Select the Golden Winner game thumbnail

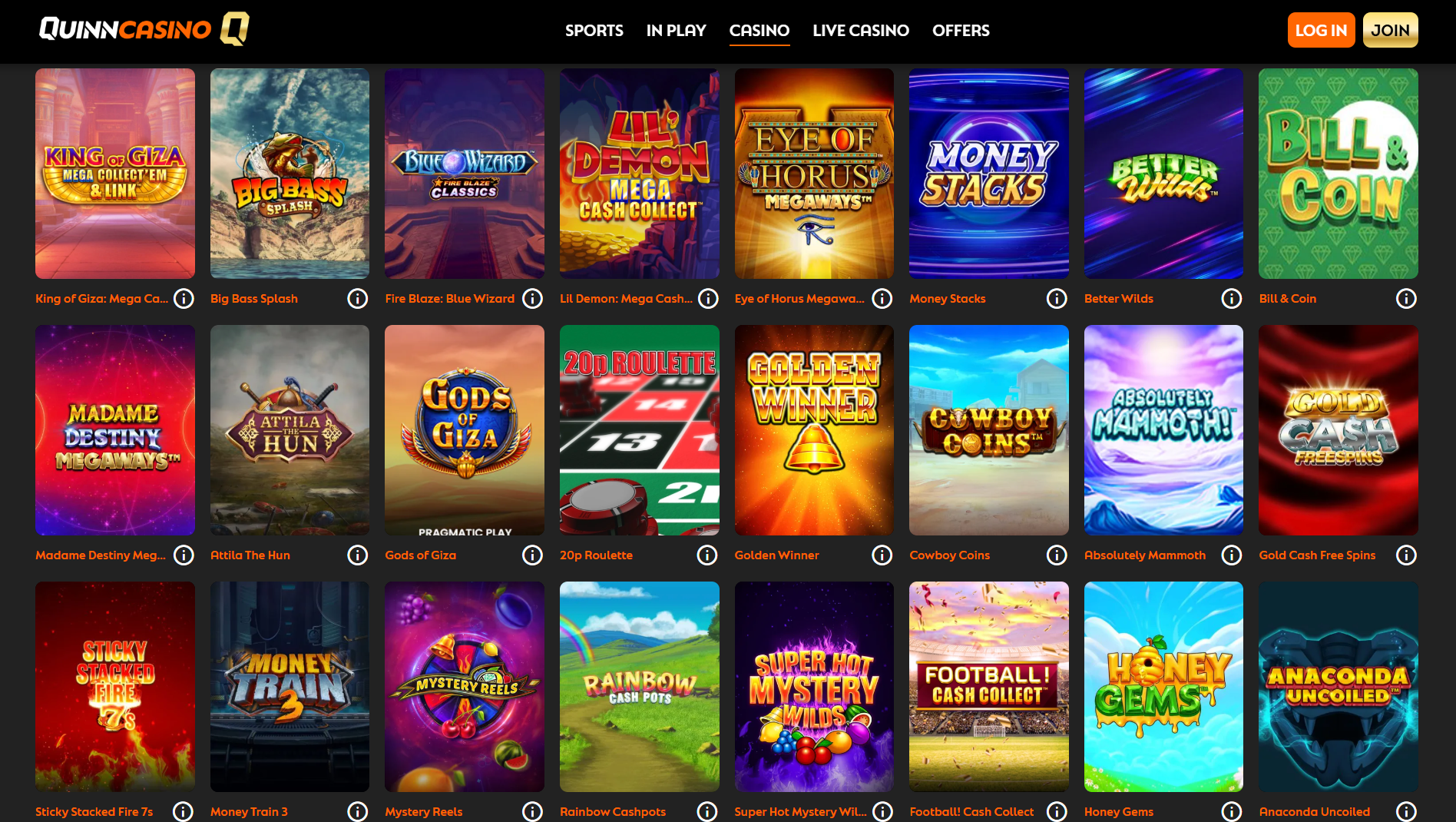[x=814, y=430]
